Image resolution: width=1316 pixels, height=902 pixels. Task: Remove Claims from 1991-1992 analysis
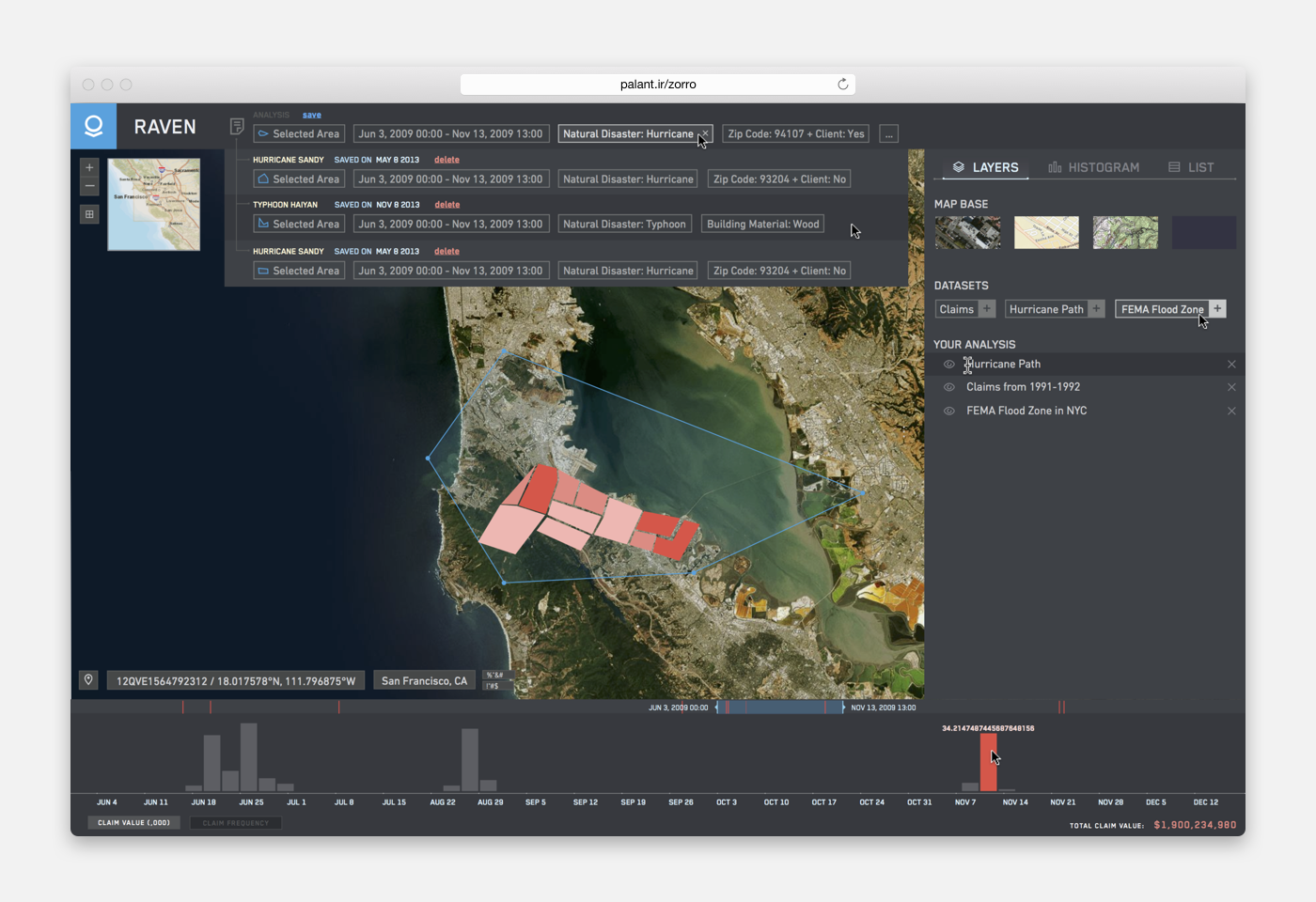[1231, 387]
